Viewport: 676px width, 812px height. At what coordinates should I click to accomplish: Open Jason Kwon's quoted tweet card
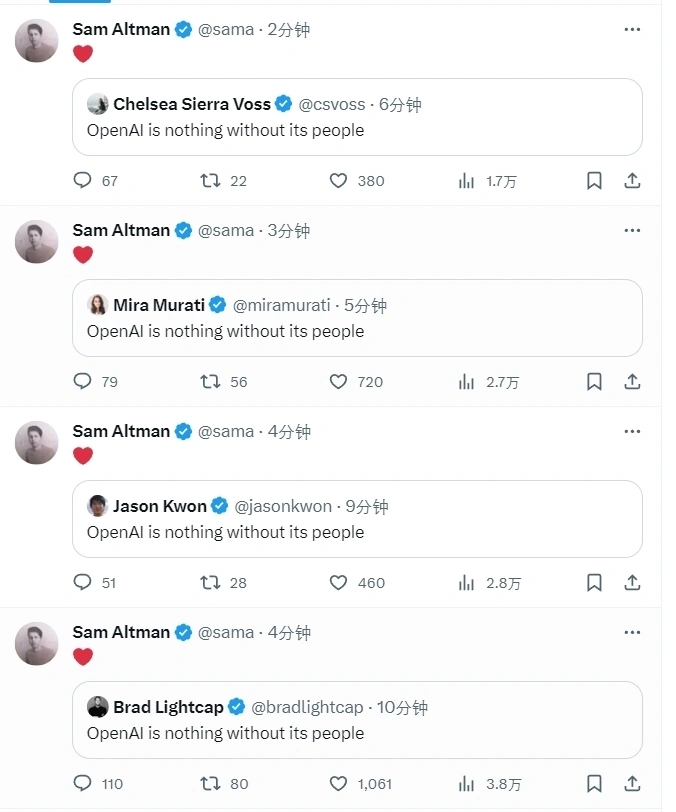pos(357,532)
